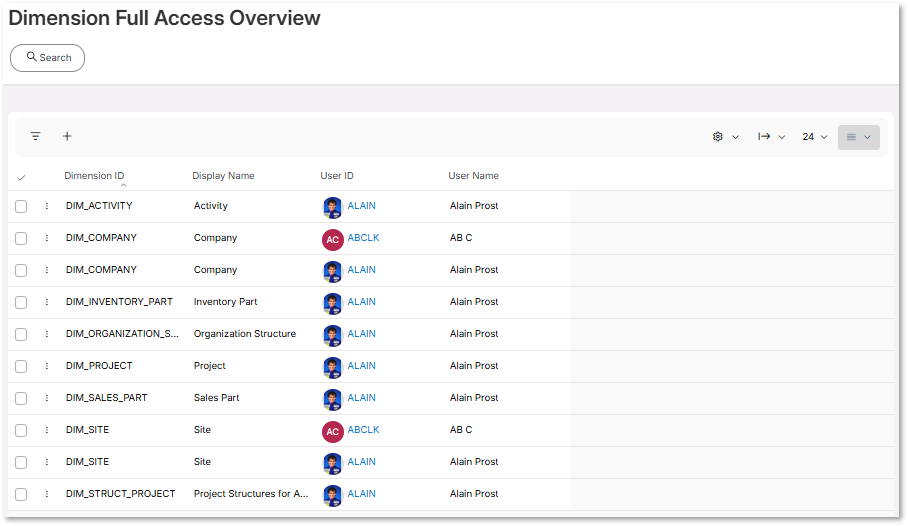Open ALAIN link in Organization Structure row

pyautogui.click(x=361, y=334)
